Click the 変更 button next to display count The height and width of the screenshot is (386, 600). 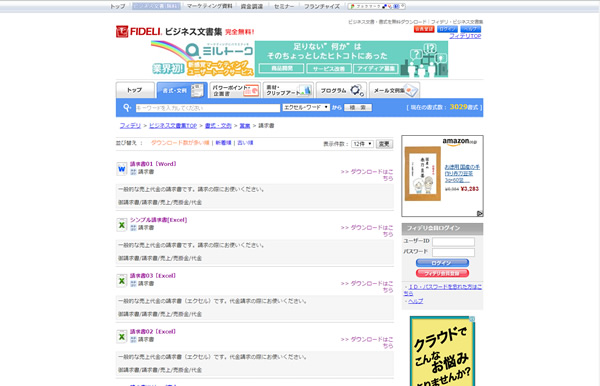pyautogui.click(x=384, y=144)
